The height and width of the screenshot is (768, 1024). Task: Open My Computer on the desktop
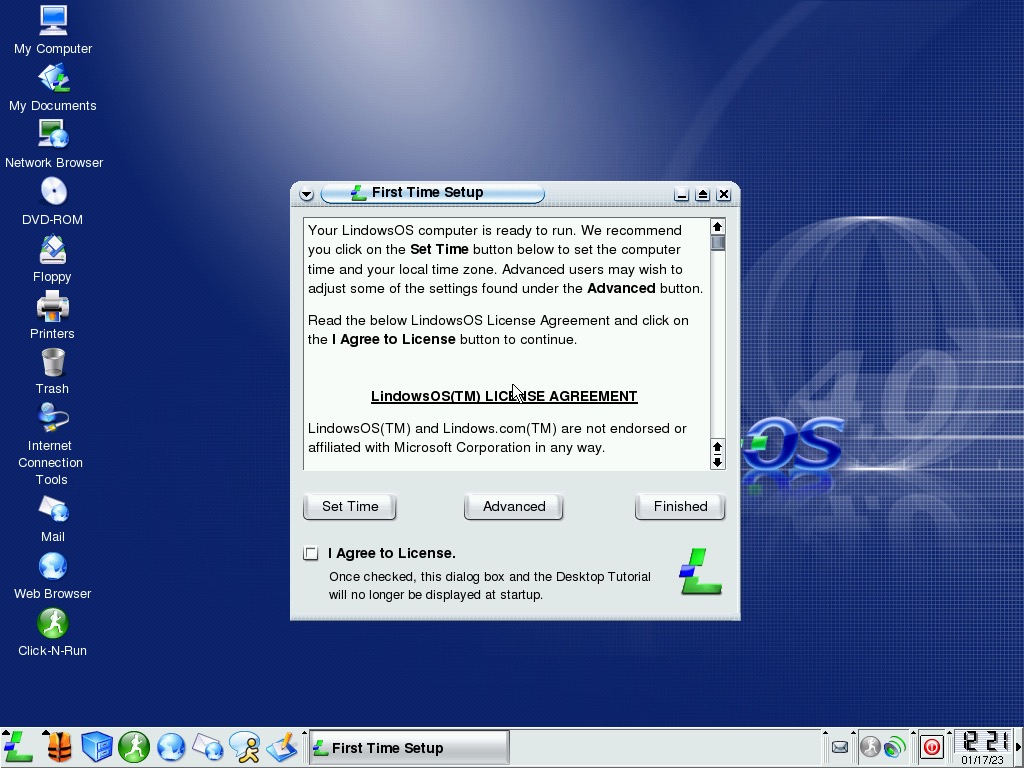coord(52,20)
